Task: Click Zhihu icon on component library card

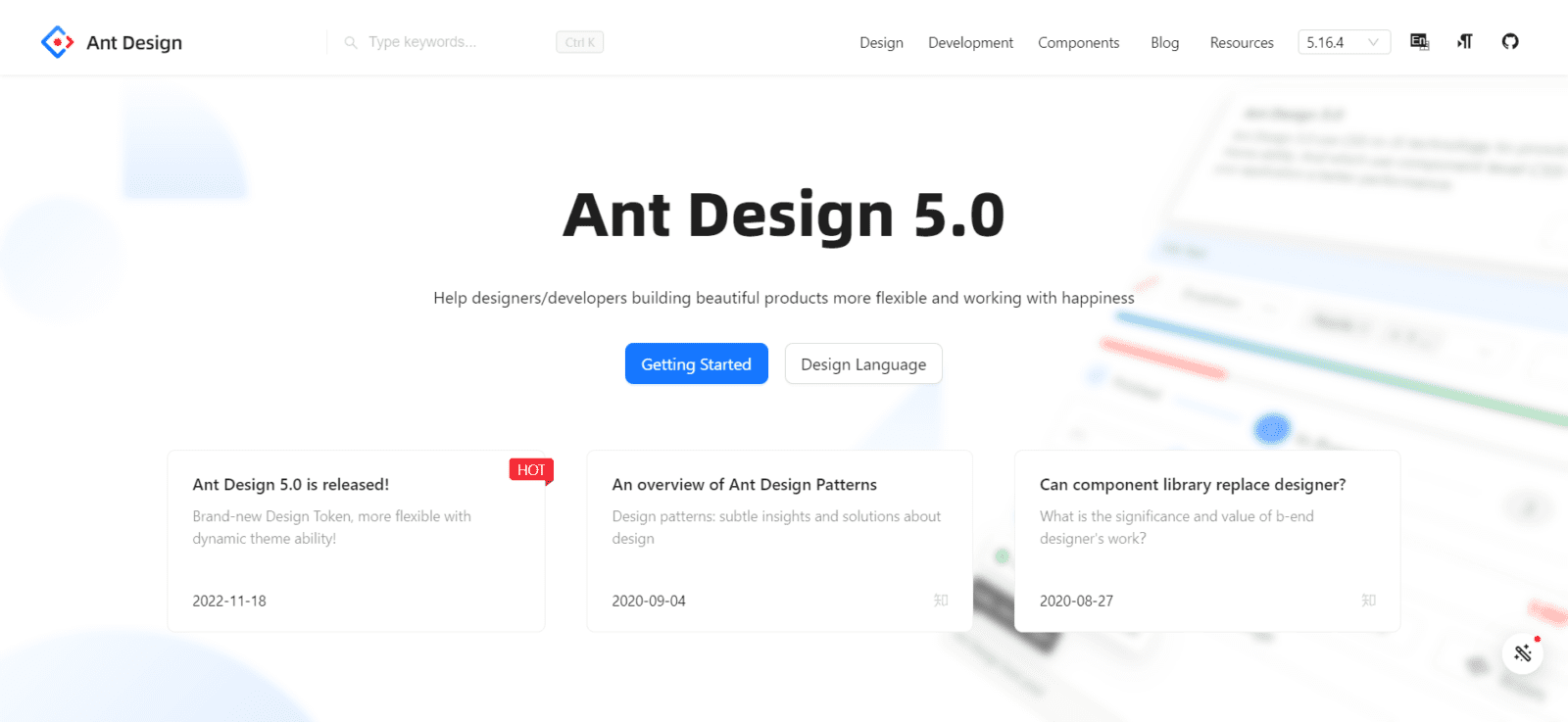Action: point(1369,601)
